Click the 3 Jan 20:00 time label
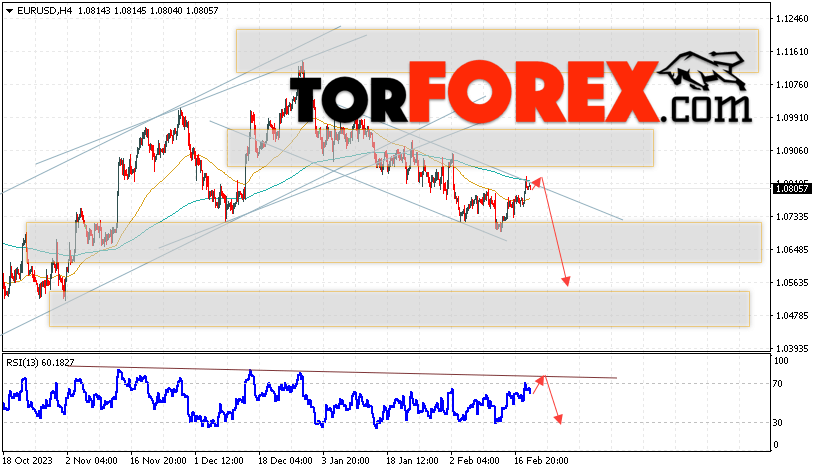This screenshot has width=816, height=472. click(346, 461)
